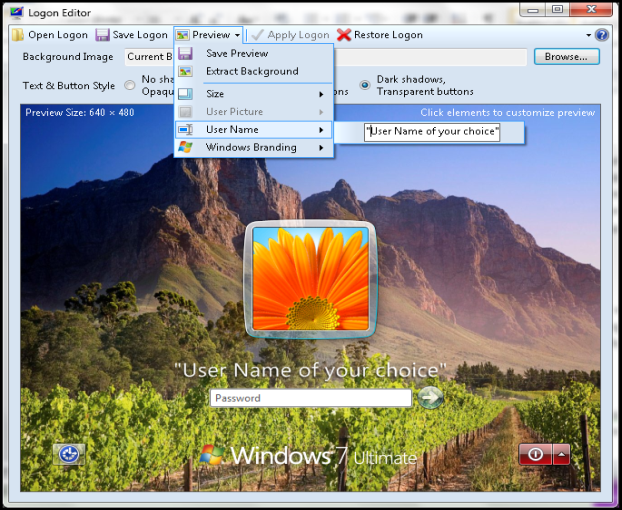Viewport: 622px width, 510px height.
Task: Expand the Size submenu arrow
Action: (x=321, y=94)
